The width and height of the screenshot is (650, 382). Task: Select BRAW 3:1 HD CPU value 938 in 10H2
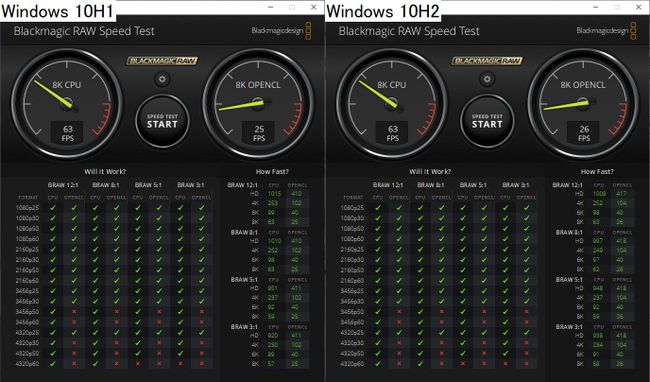[599, 335]
